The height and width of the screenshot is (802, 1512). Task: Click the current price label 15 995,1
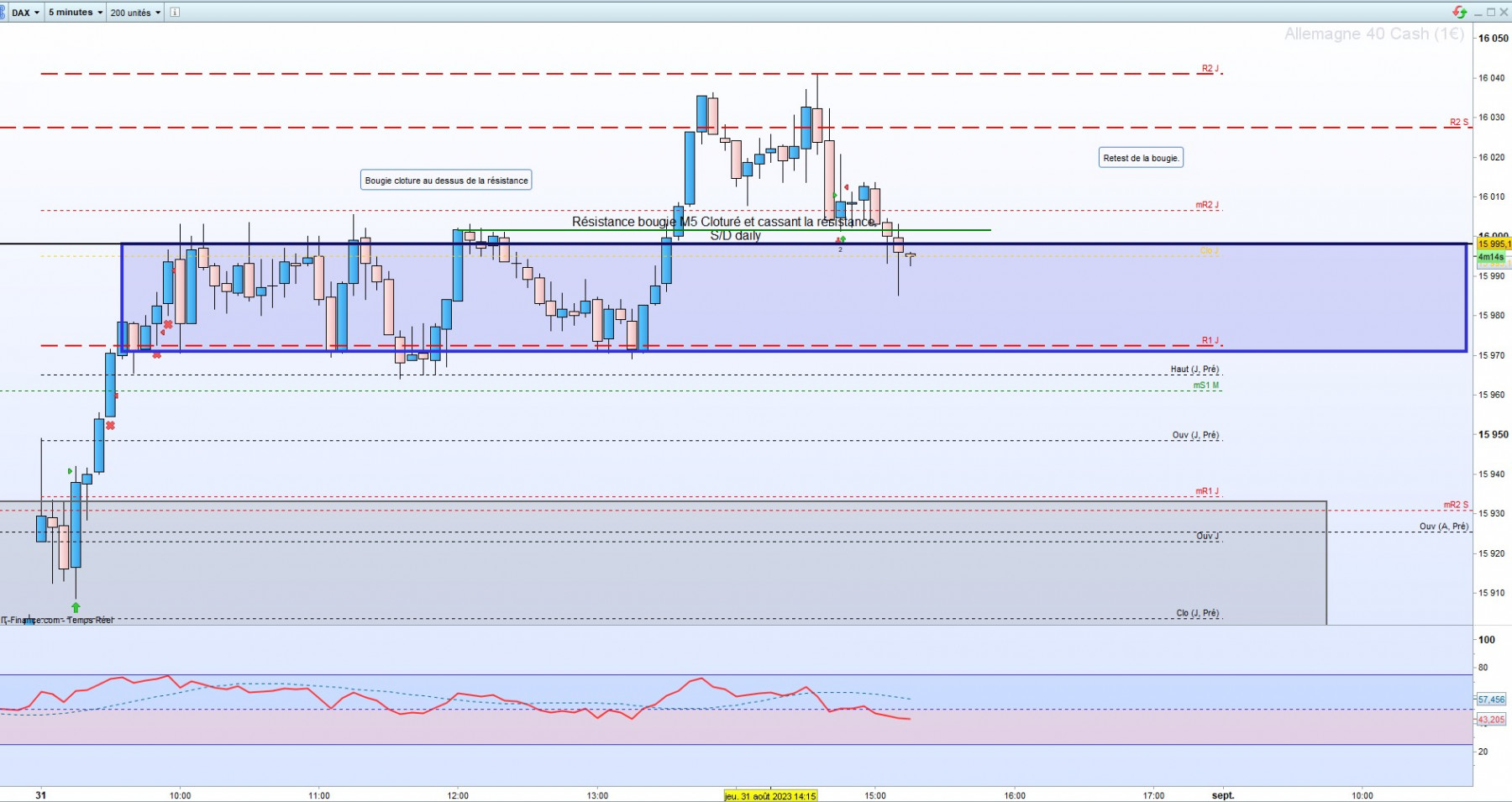(1494, 244)
